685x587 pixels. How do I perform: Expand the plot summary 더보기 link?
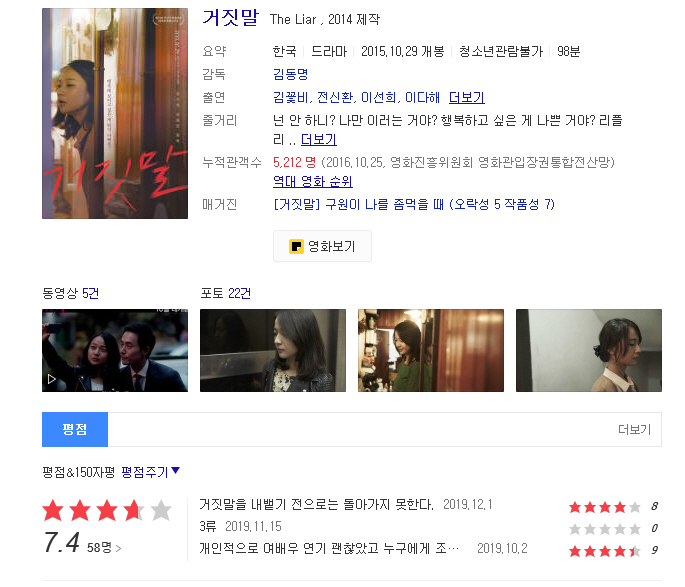point(319,139)
